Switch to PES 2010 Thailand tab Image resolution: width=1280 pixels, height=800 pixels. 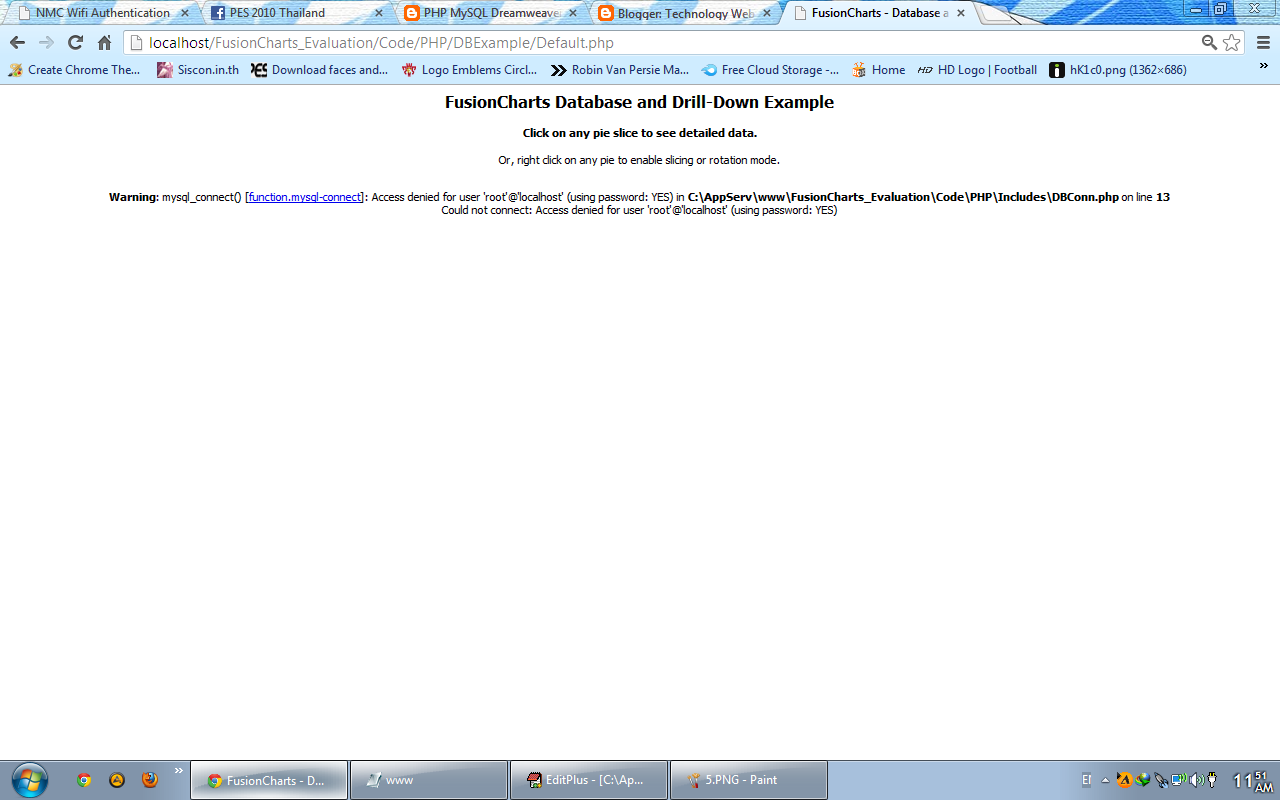pos(297,13)
